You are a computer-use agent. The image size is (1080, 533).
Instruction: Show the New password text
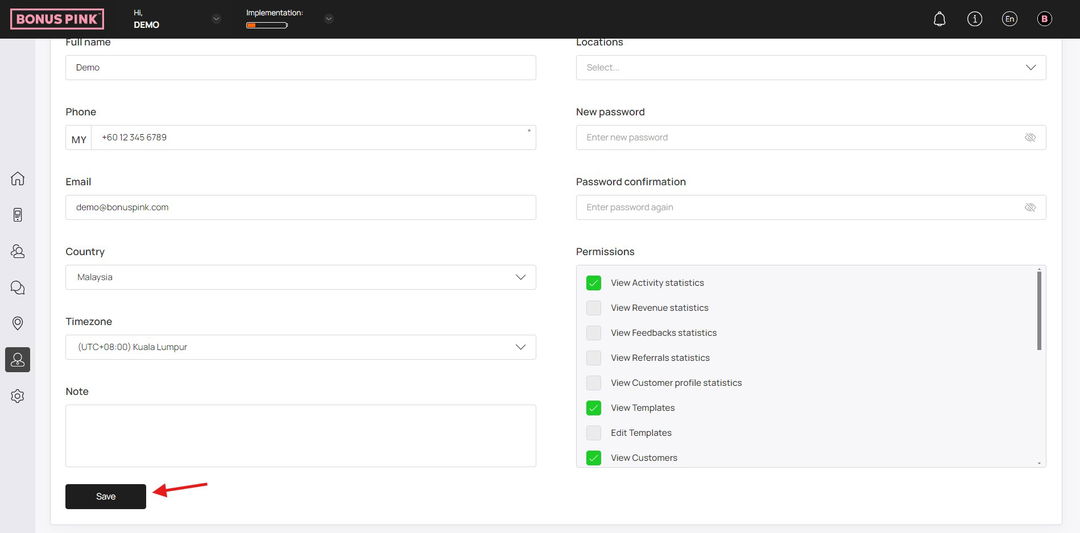pyautogui.click(x=1030, y=138)
